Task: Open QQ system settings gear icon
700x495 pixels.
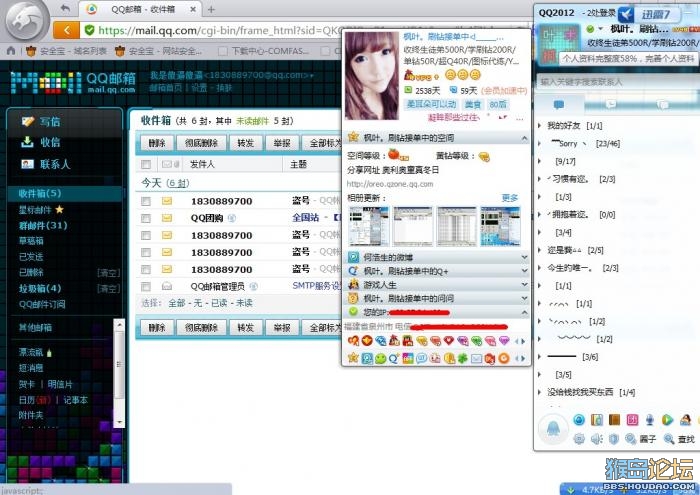Action: 579,439
